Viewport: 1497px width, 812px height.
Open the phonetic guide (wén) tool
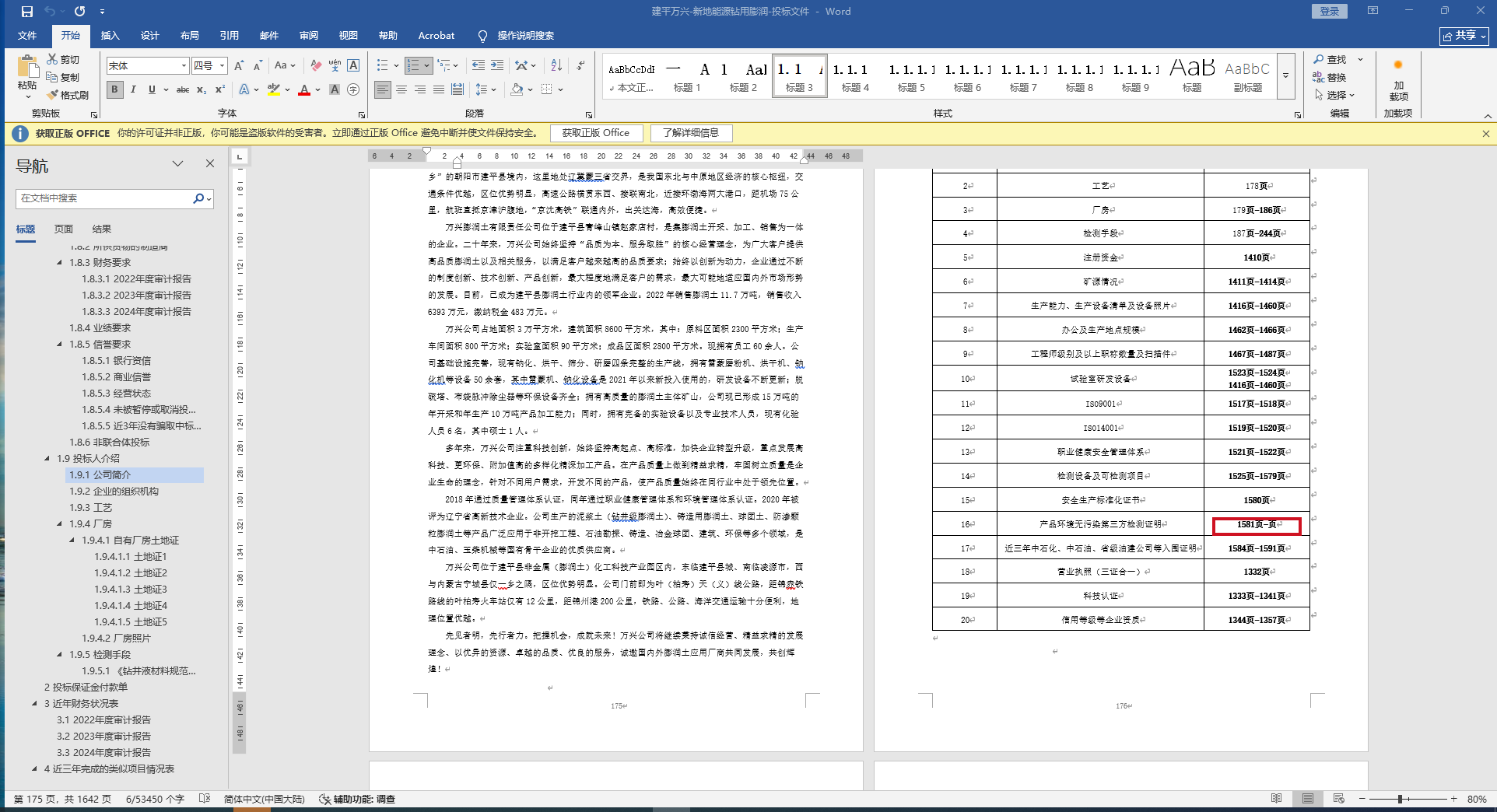coord(335,66)
